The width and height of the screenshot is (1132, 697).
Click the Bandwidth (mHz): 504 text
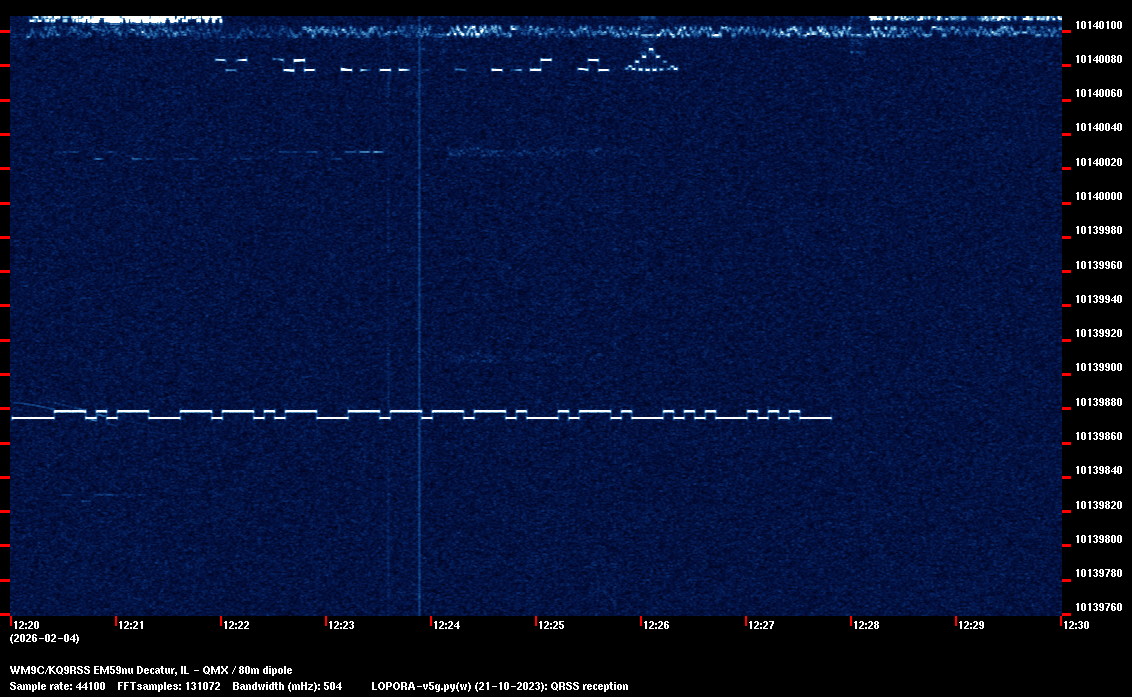click(x=287, y=687)
